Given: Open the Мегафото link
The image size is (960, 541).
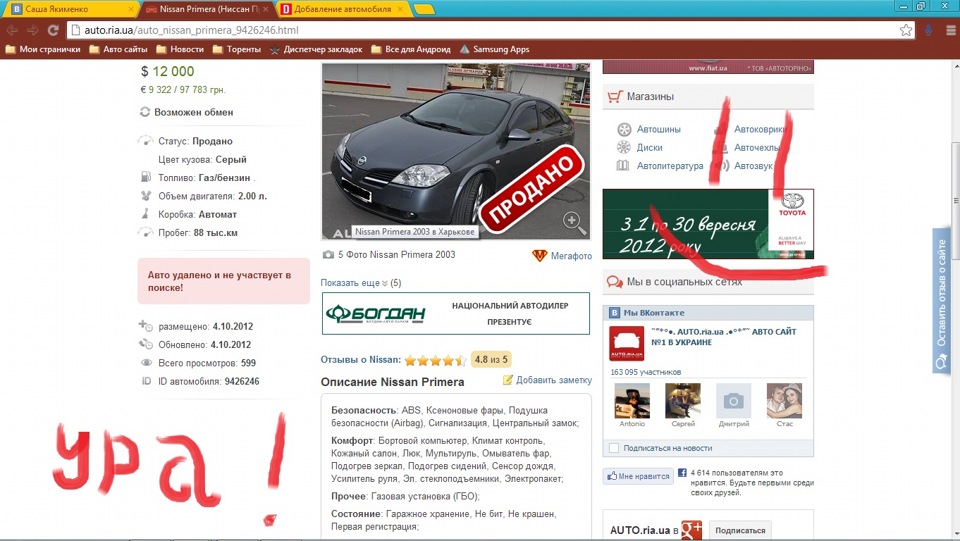Looking at the screenshot, I should coord(571,256).
